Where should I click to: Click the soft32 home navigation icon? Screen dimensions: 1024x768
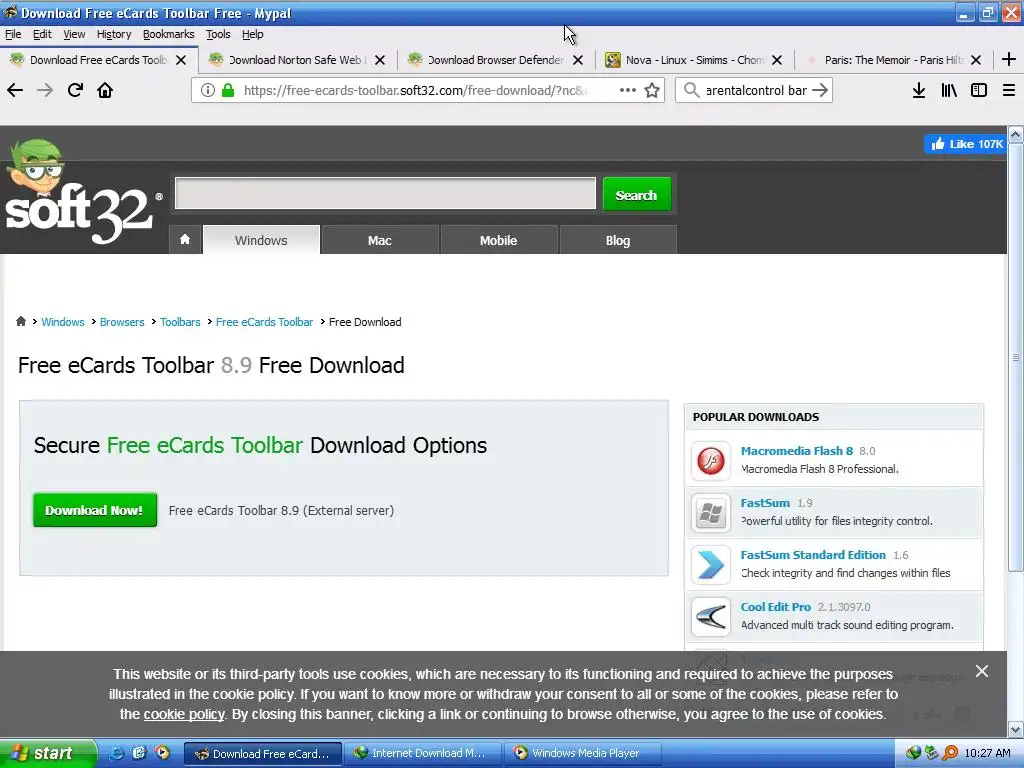(185, 240)
